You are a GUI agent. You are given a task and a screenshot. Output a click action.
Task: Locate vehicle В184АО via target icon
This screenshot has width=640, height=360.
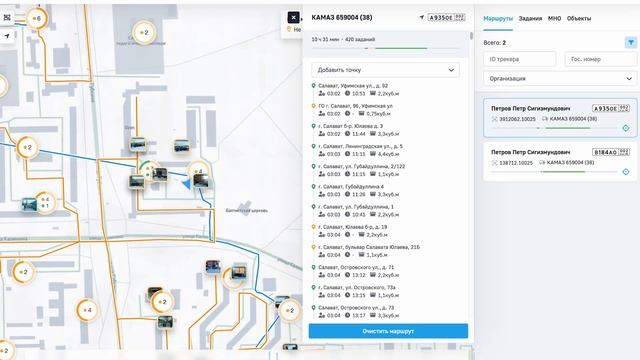click(x=626, y=172)
